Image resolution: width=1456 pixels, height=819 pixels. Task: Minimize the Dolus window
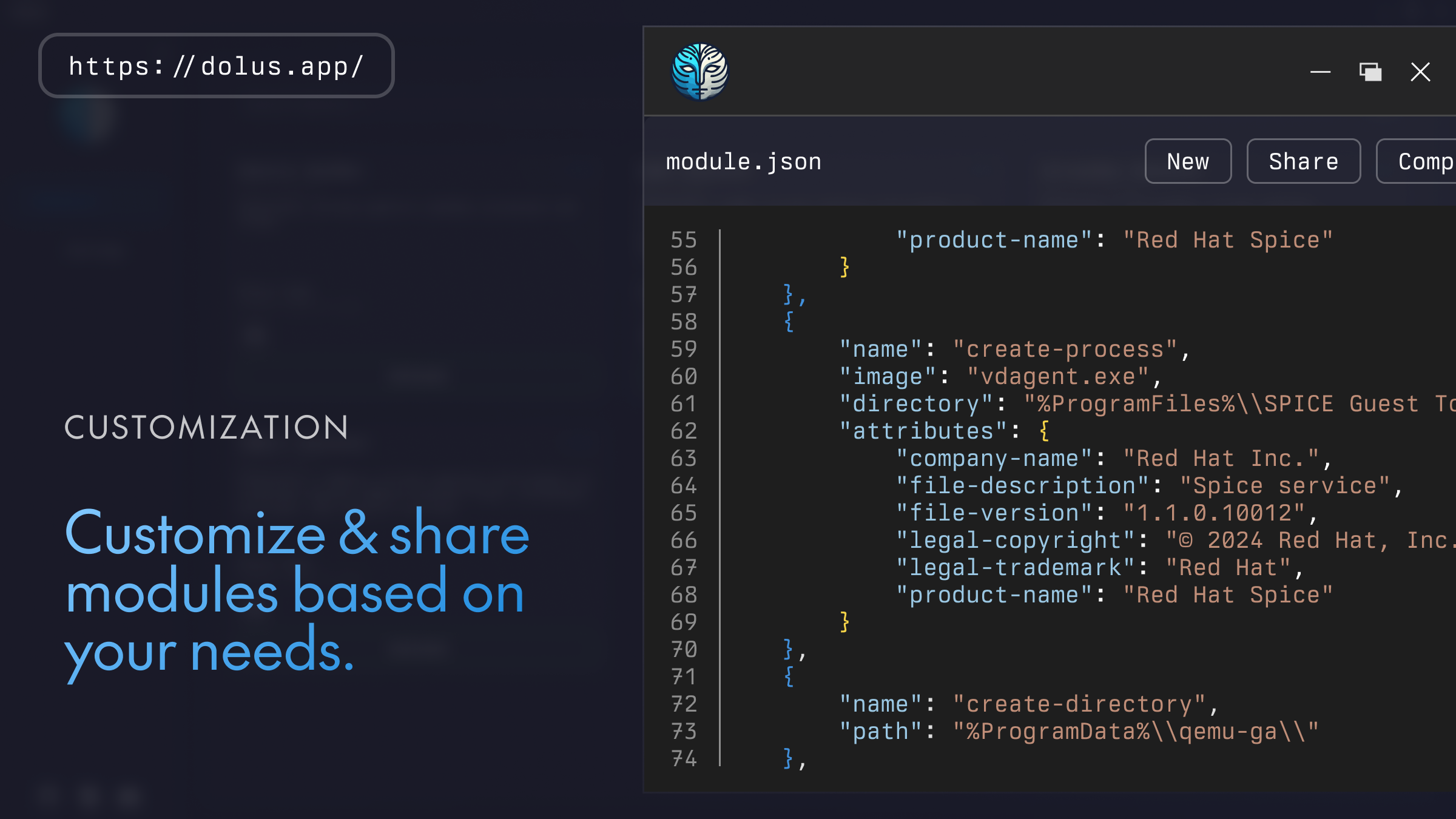[x=1320, y=72]
